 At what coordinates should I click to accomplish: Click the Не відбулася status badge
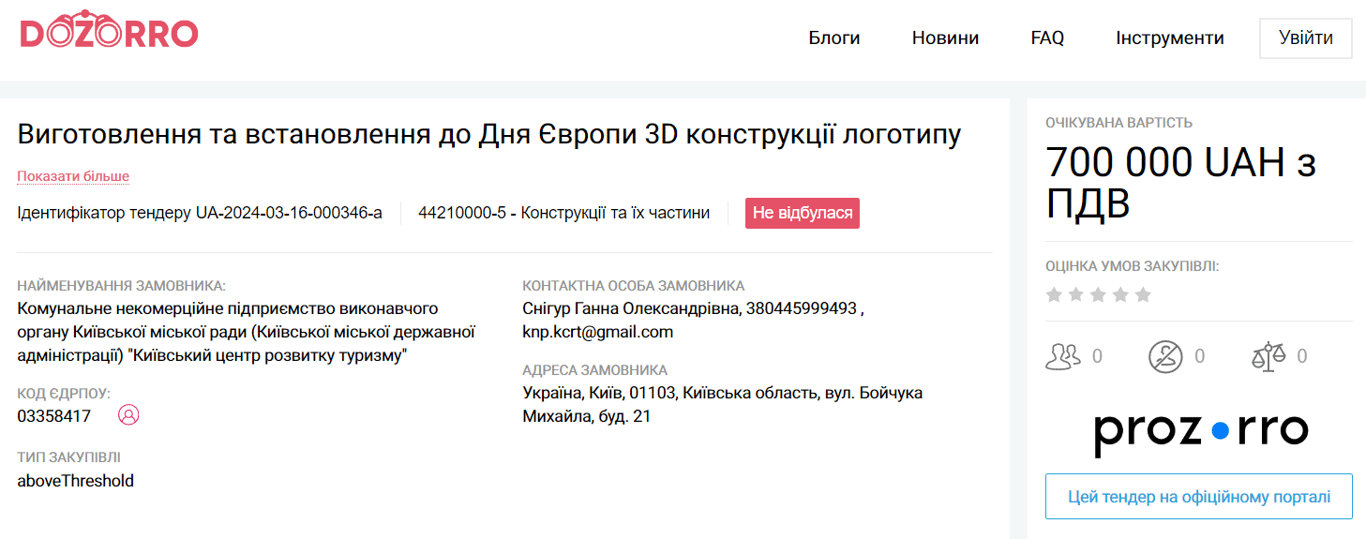[x=802, y=213]
